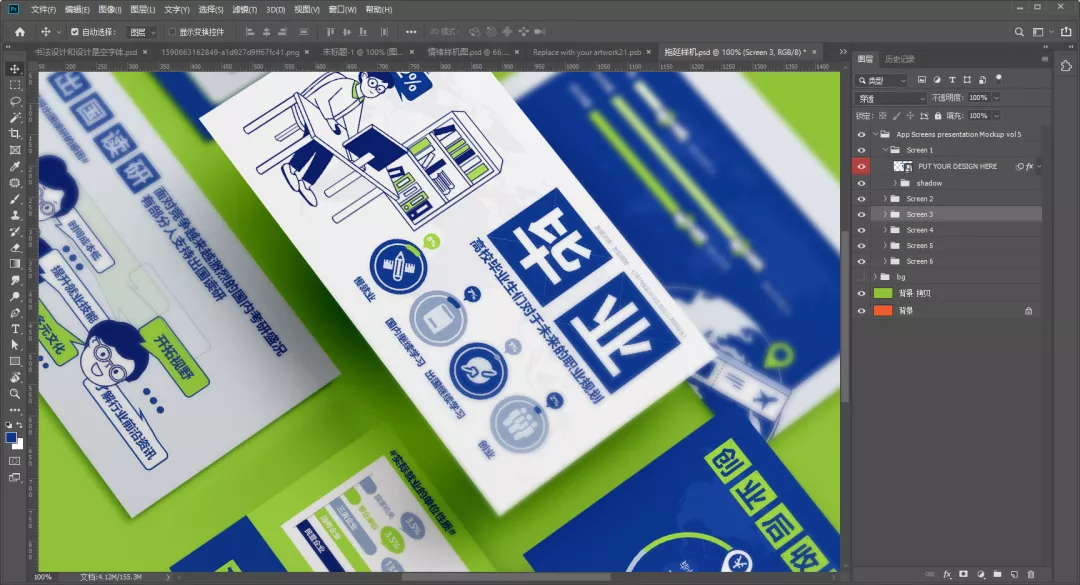Image resolution: width=1080 pixels, height=585 pixels.
Task: Toggle the 自动选择 checkbox
Action: pos(74,32)
